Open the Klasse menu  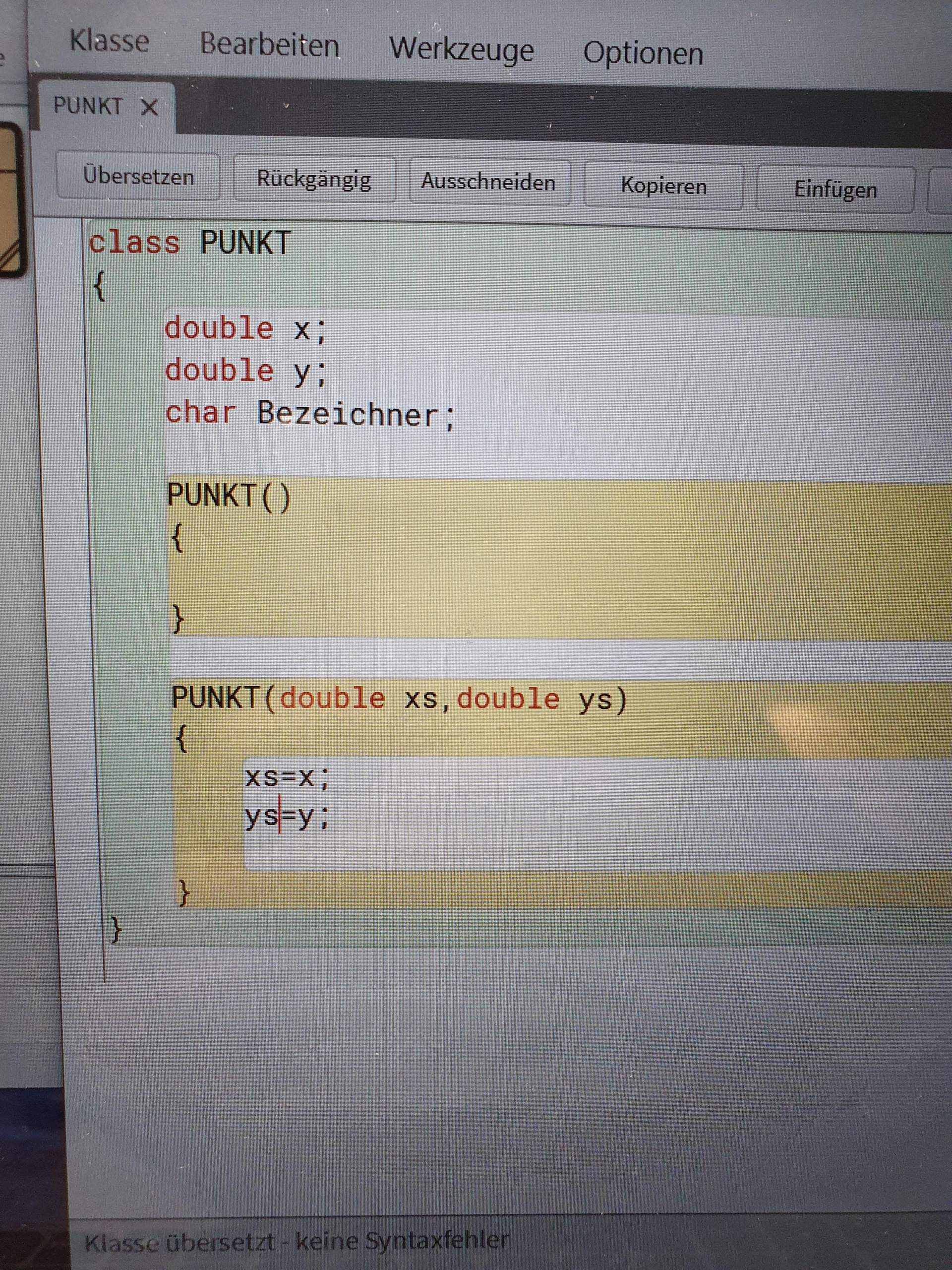point(109,41)
